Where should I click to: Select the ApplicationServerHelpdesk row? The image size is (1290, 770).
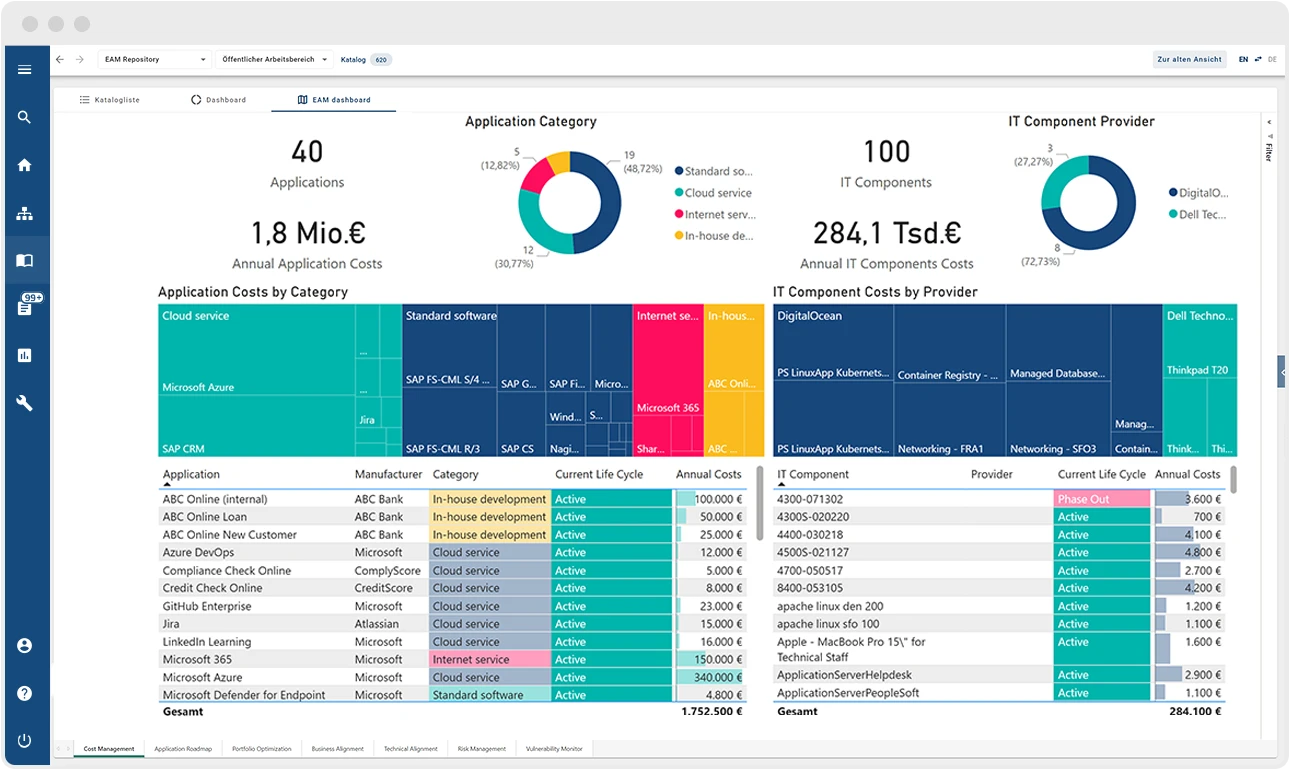click(999, 675)
